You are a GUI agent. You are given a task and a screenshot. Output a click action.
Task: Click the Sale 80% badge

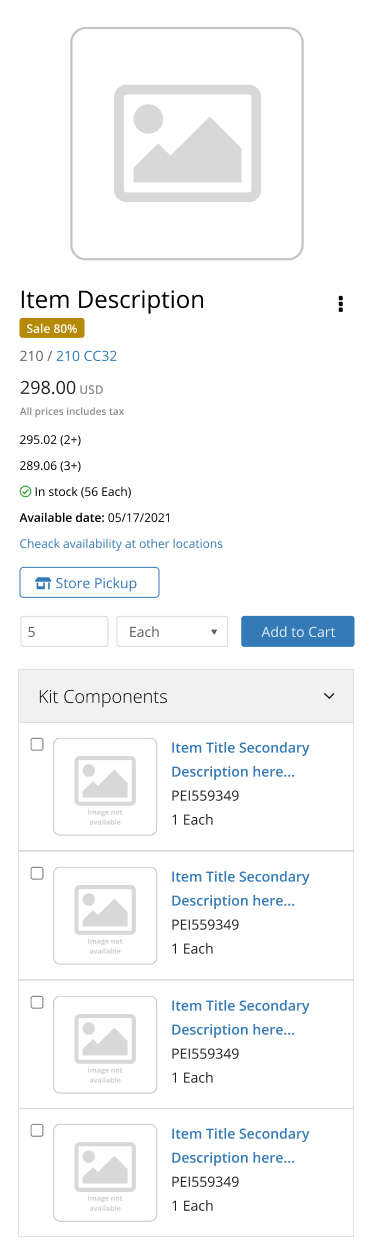(52, 328)
